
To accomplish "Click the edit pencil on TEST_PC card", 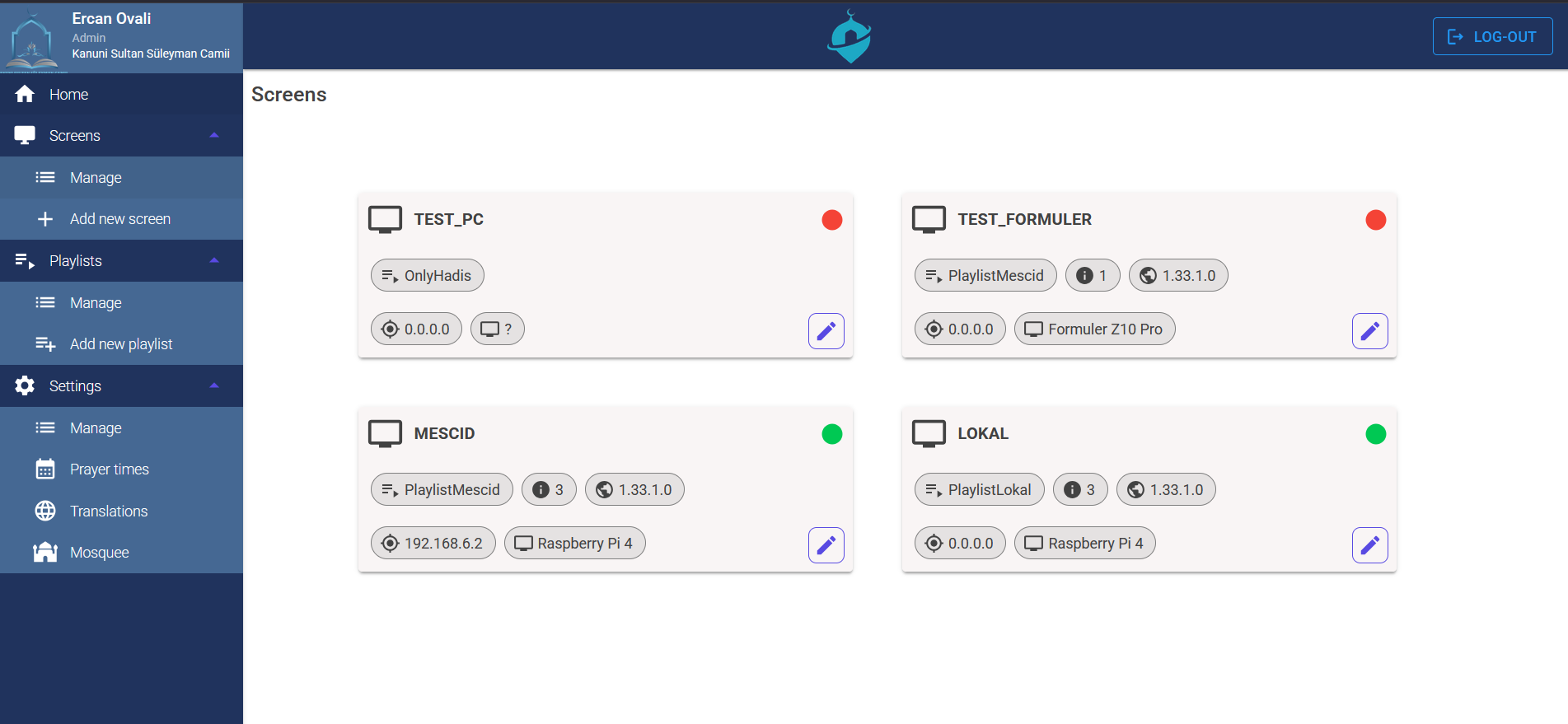I will click(826, 331).
